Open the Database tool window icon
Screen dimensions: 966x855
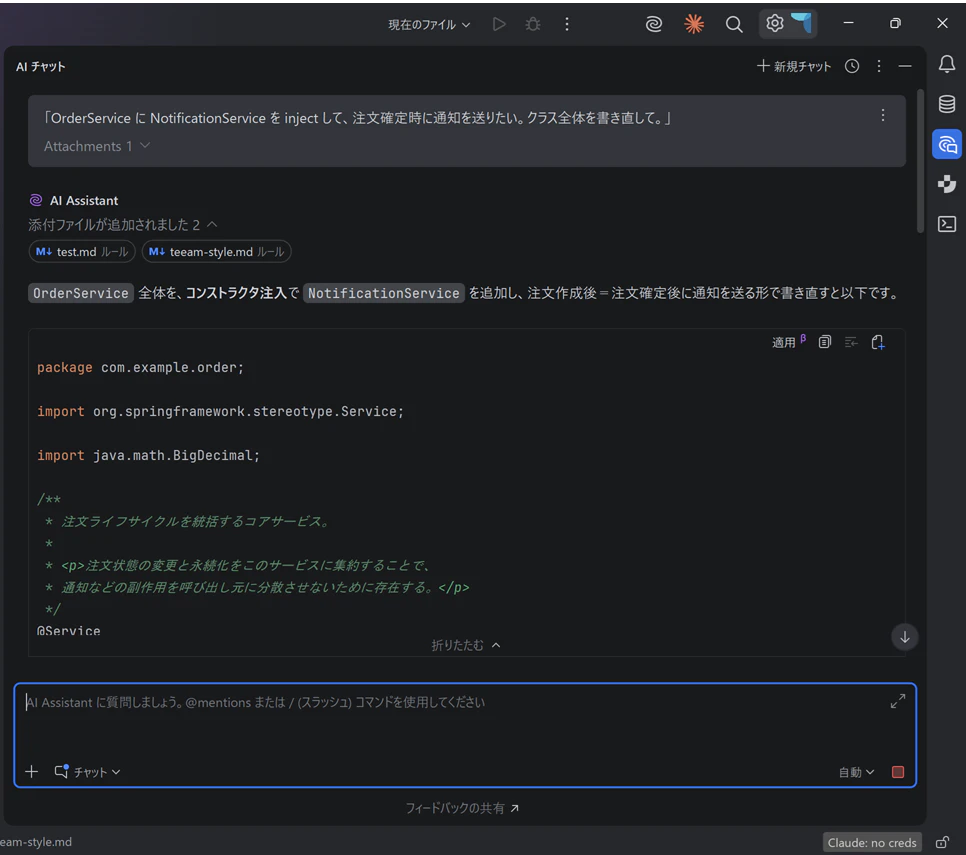947,104
